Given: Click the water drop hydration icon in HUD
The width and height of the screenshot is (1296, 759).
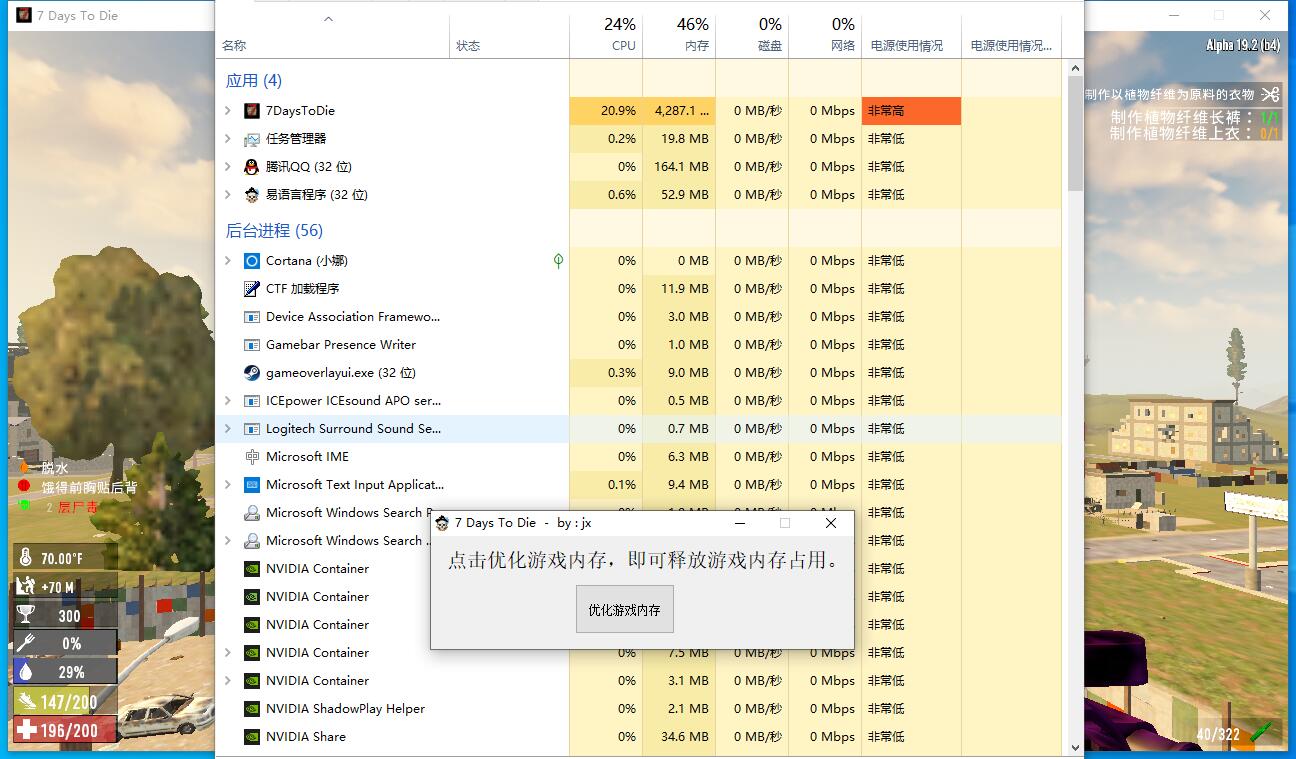Looking at the screenshot, I should point(25,672).
